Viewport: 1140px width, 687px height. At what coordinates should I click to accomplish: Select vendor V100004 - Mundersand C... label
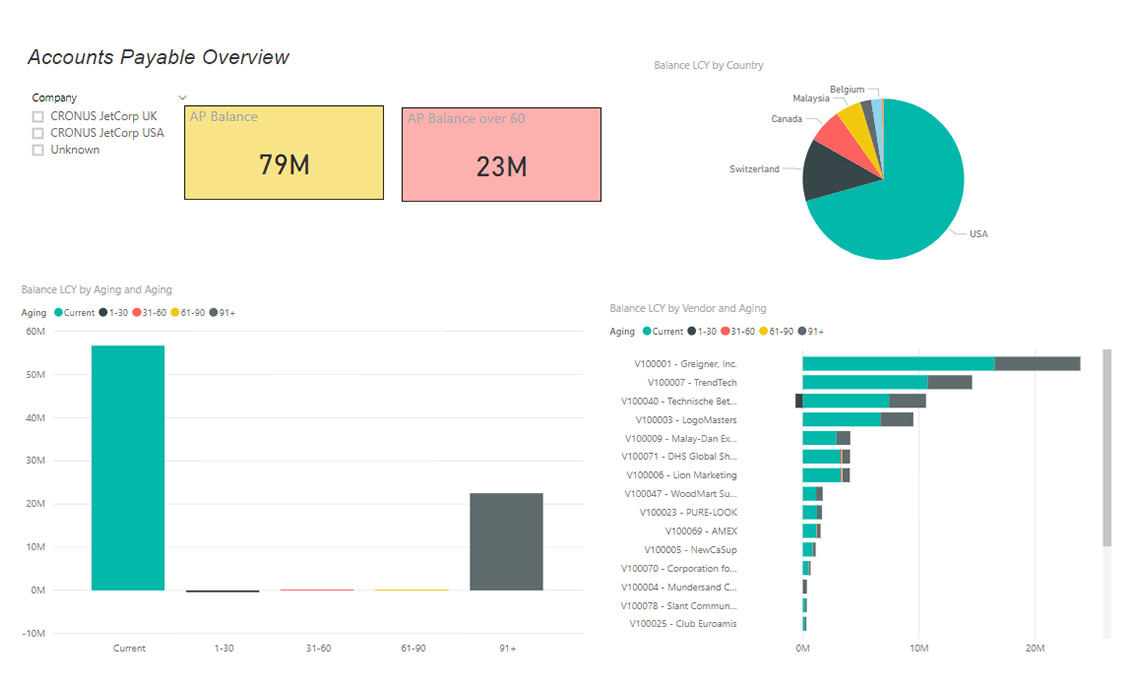click(x=679, y=587)
